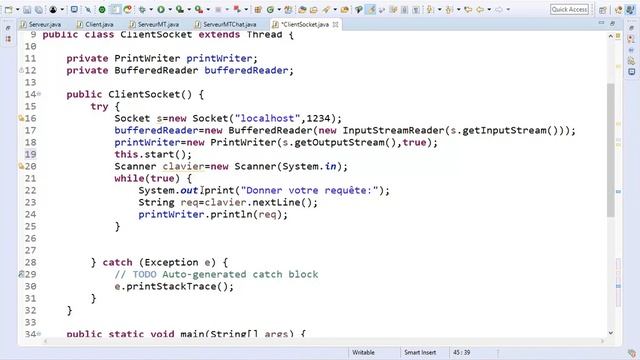Image resolution: width=640 pixels, height=360 pixels.
Task: Expand the External Tools dropdown arrow
Action: click(x=207, y=9)
